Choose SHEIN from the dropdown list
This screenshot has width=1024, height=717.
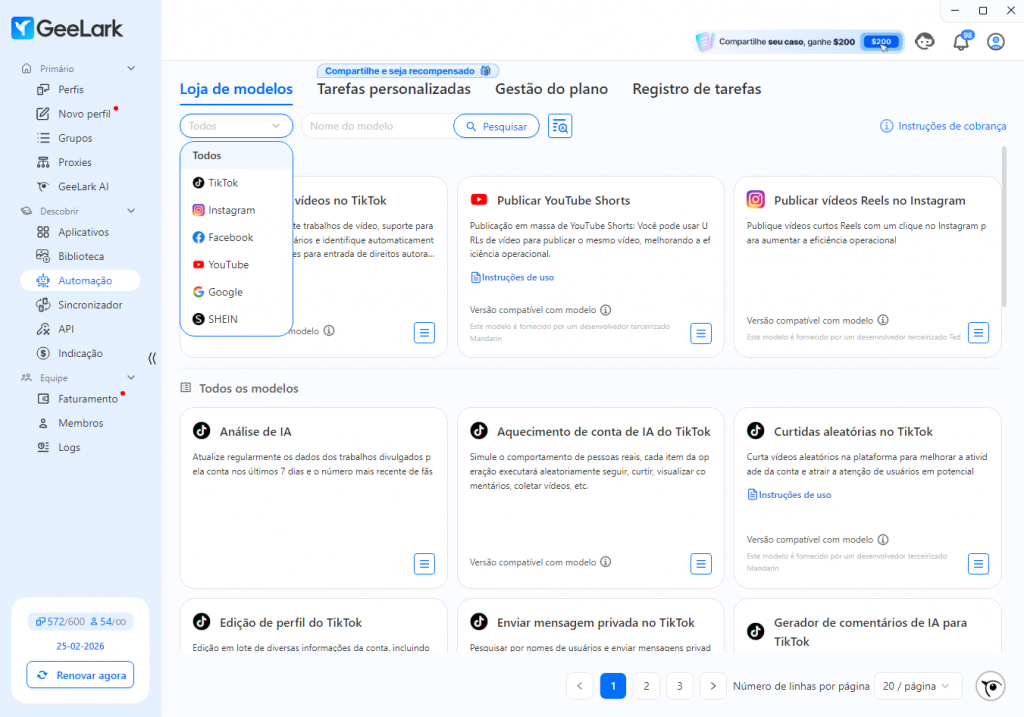pos(236,319)
